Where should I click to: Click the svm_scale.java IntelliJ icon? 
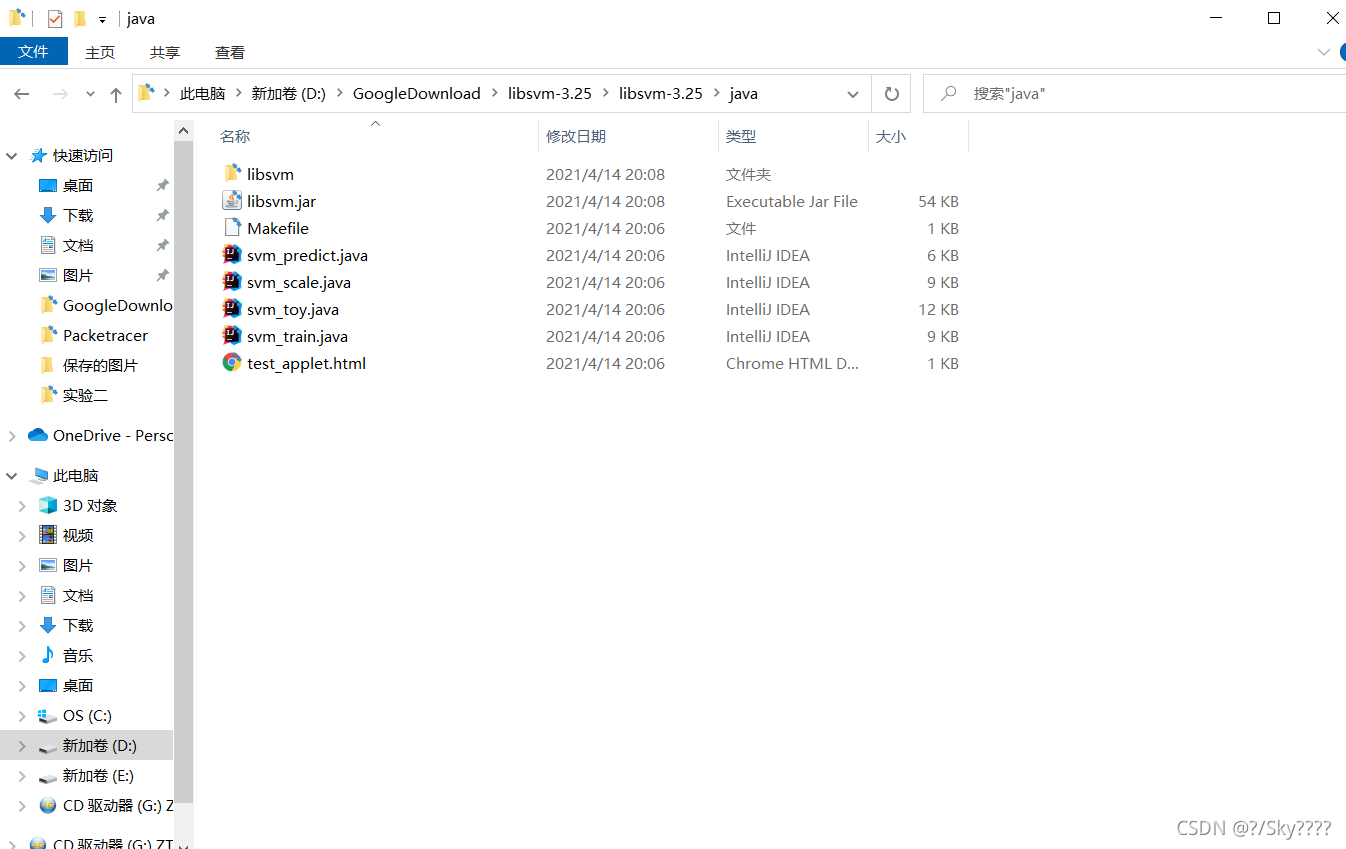pyautogui.click(x=232, y=282)
